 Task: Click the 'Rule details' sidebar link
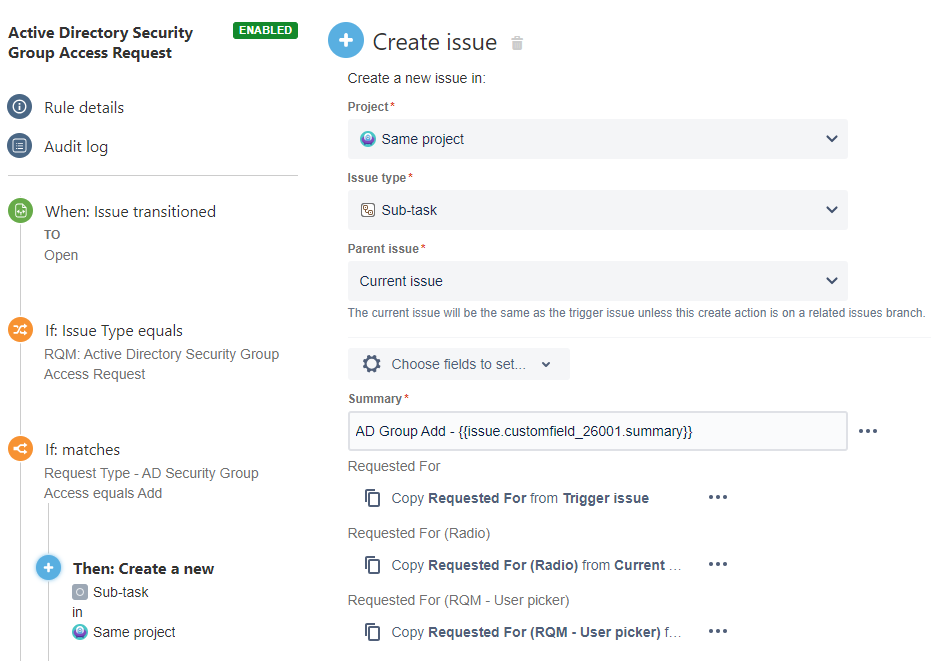click(x=83, y=107)
